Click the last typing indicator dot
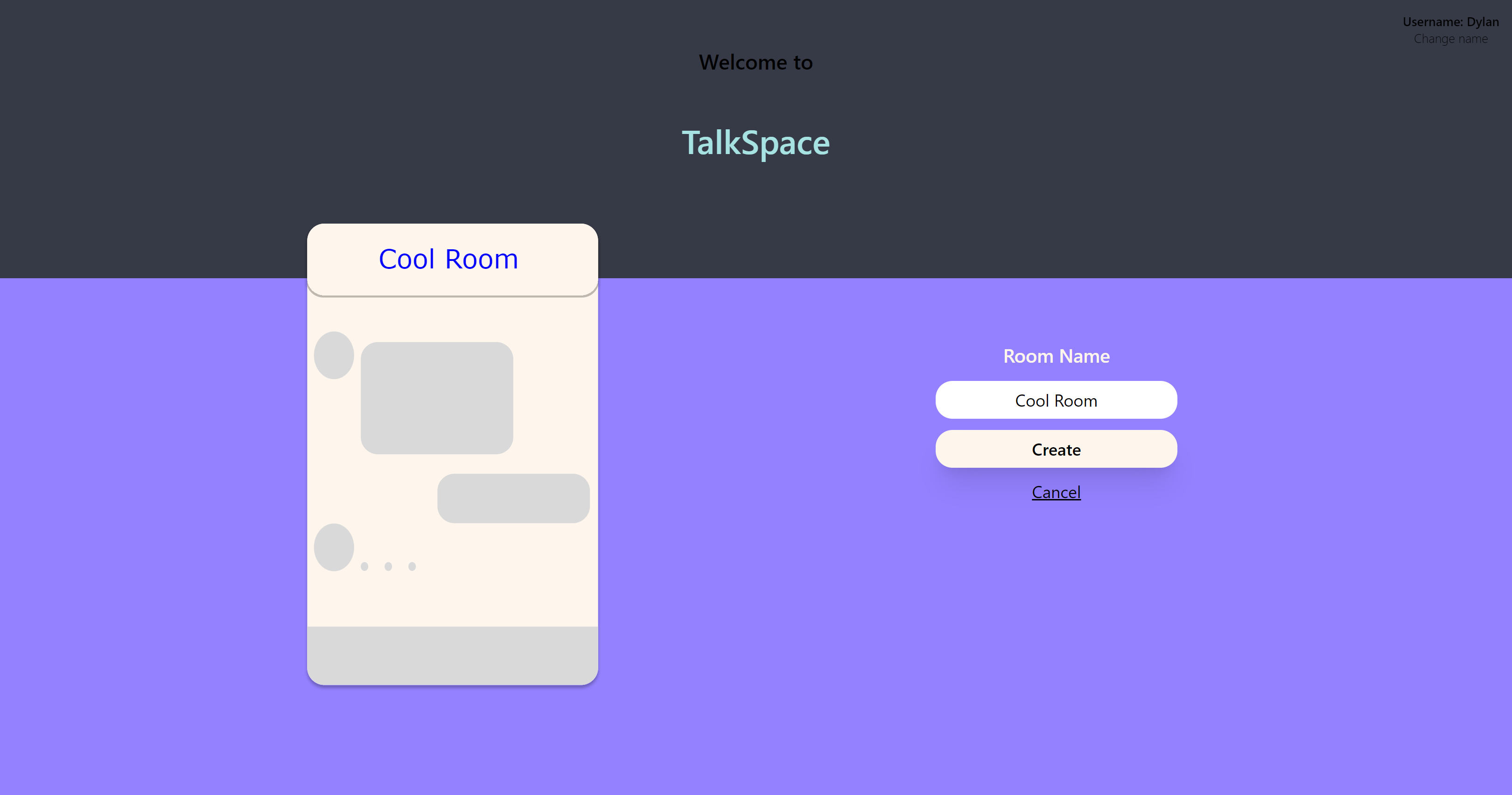Image resolution: width=1512 pixels, height=795 pixels. pos(412,567)
